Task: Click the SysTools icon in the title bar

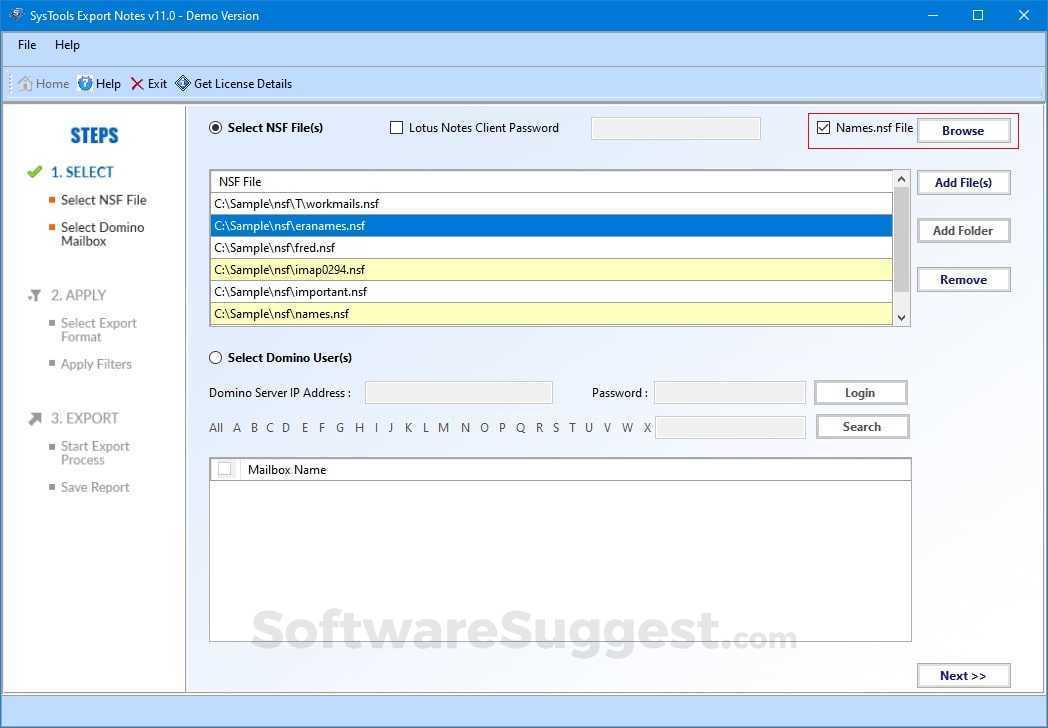Action: (x=16, y=15)
